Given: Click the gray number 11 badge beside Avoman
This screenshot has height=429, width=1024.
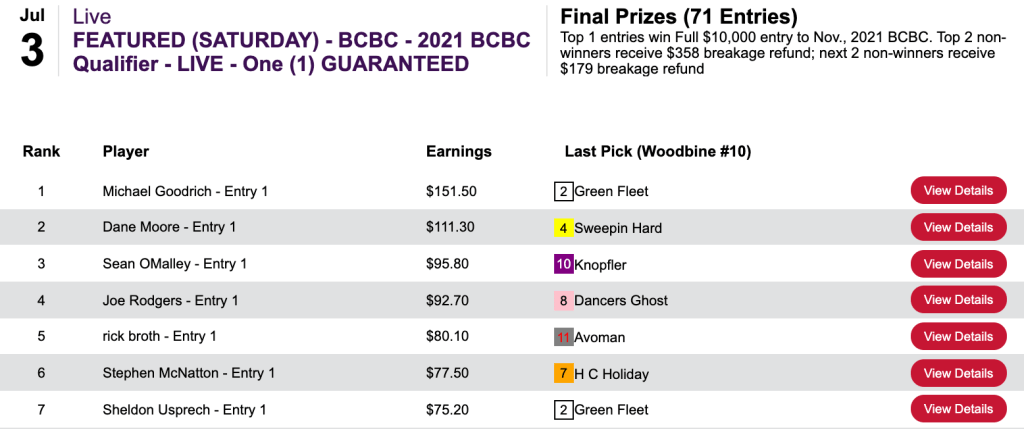Looking at the screenshot, I should [x=564, y=337].
